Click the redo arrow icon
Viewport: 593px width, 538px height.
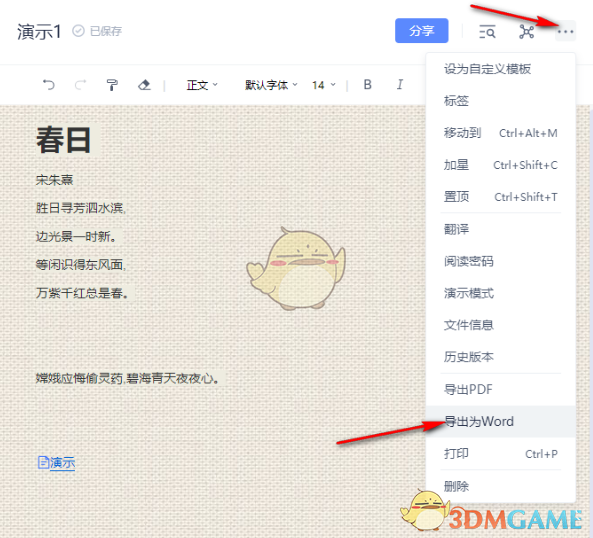80,85
